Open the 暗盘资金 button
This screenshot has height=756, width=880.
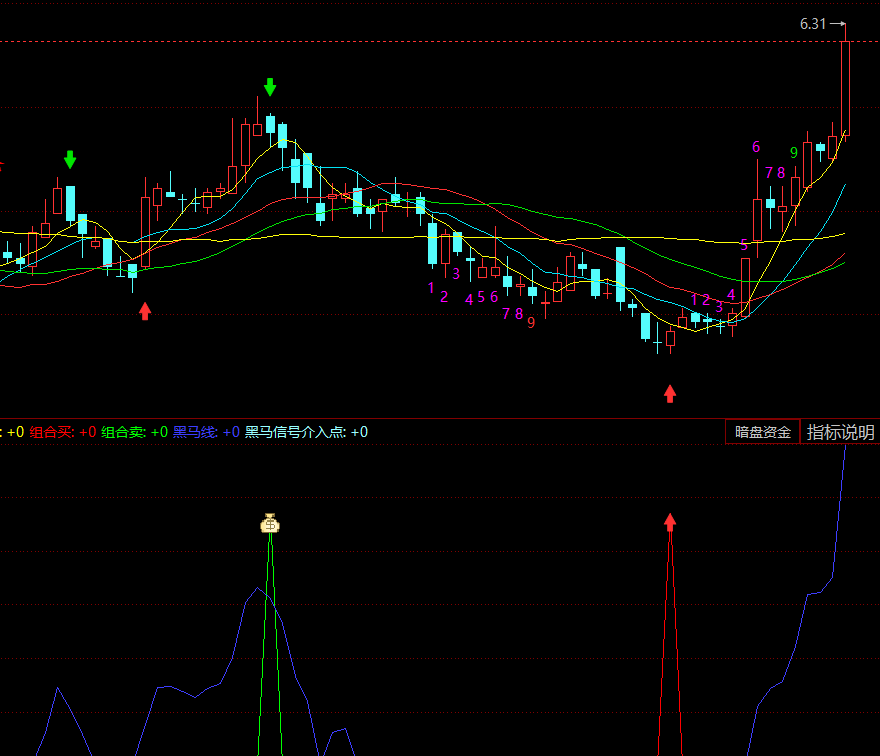[763, 432]
